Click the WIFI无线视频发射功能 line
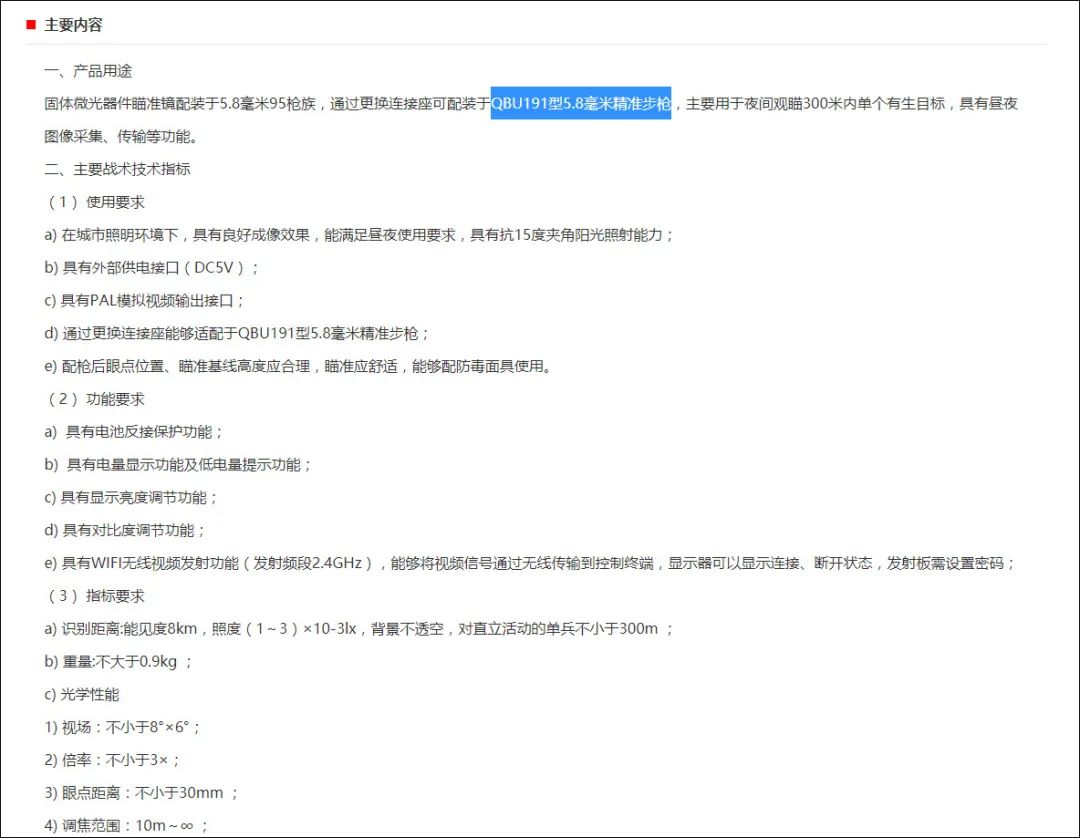This screenshot has height=838, width=1080. pos(529,563)
